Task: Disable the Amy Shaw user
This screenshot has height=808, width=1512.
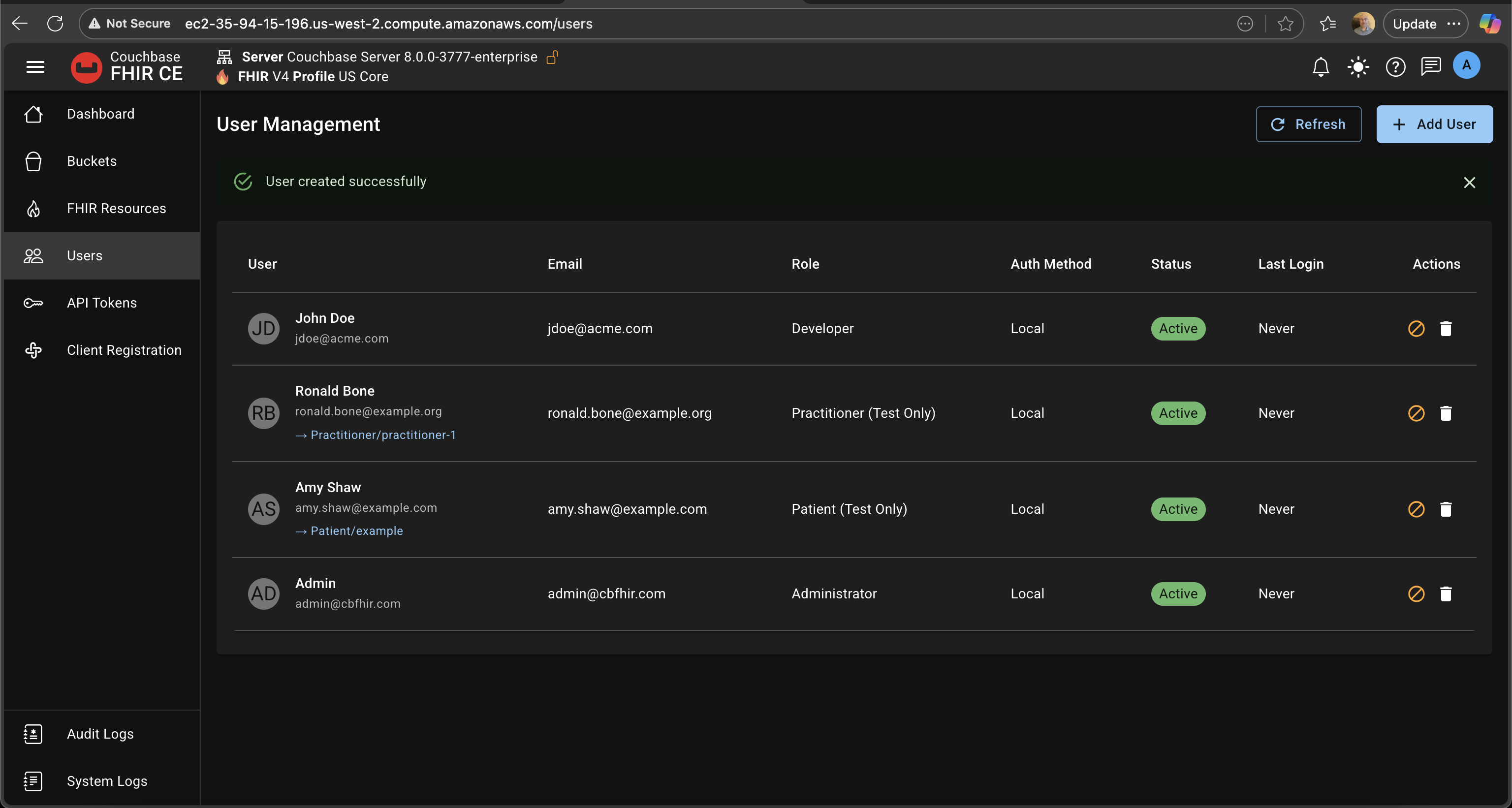Action: click(x=1416, y=509)
